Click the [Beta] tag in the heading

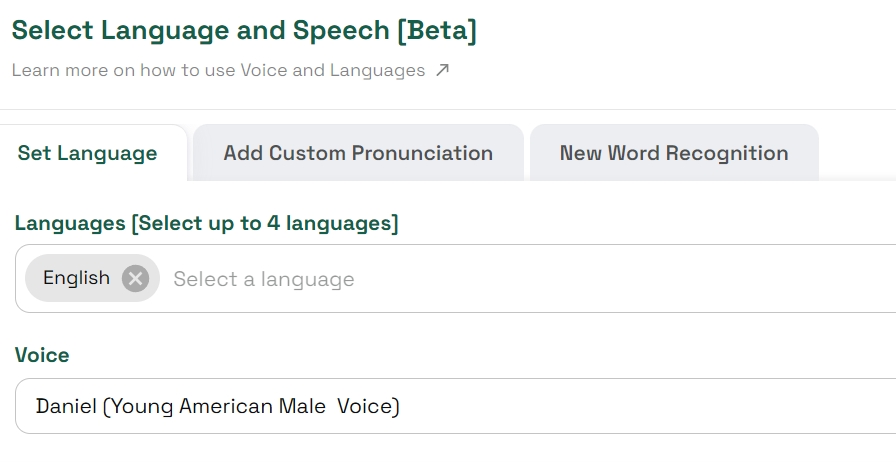tap(437, 30)
